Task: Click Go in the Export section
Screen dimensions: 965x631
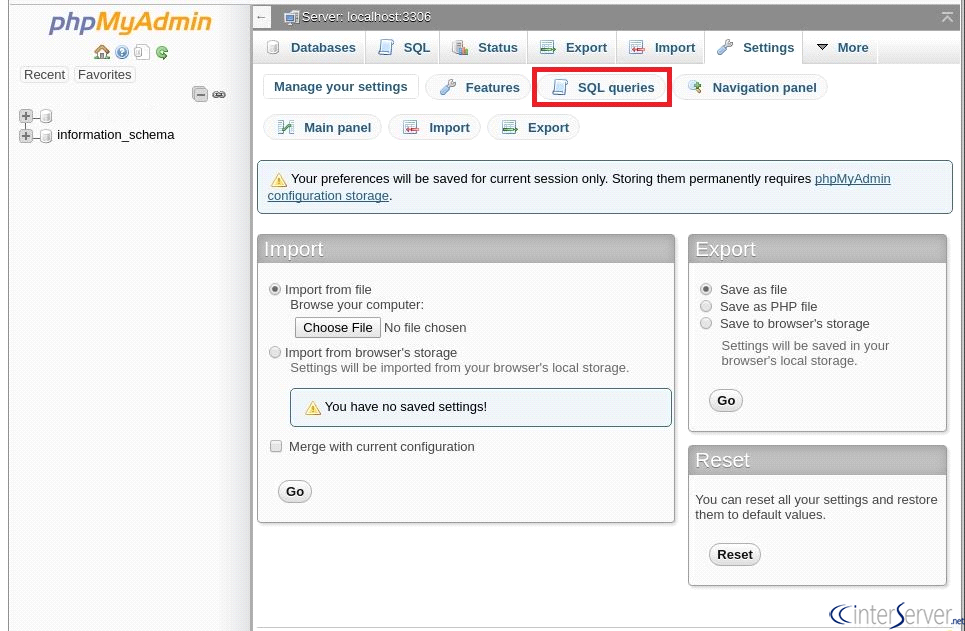Action: [x=726, y=401]
